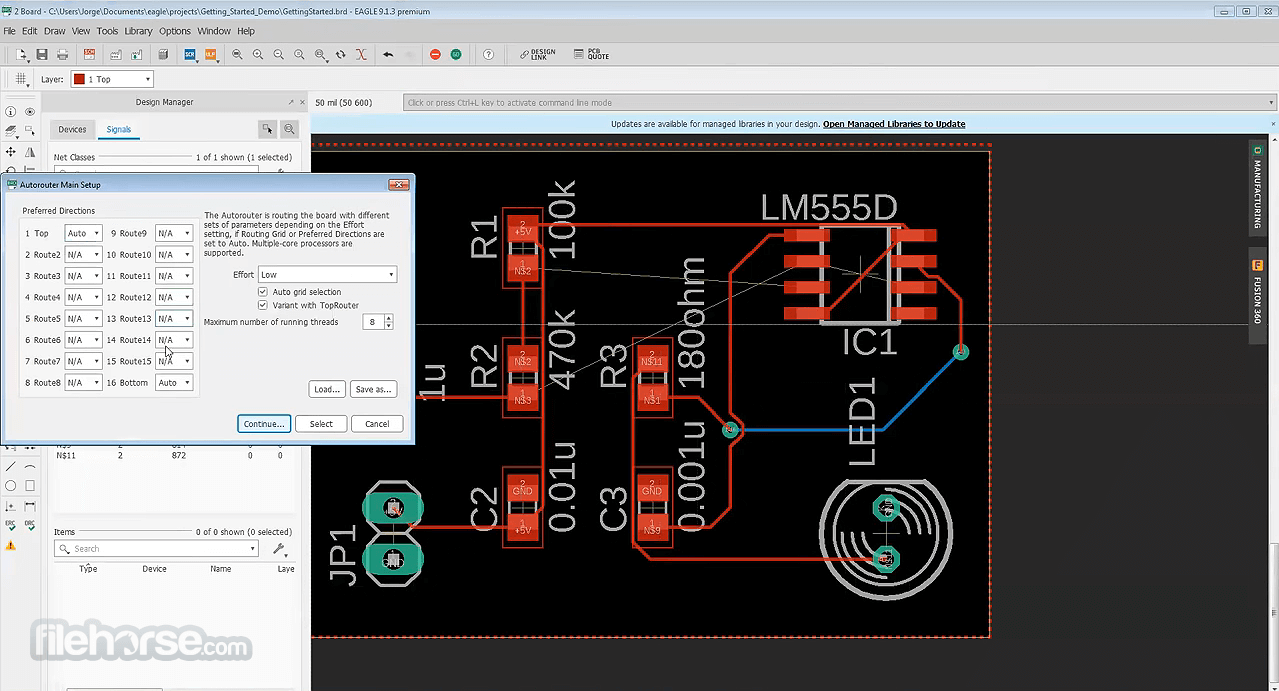This screenshot has height=691, width=1279.
Task: Switch to the Devices tab
Action: (72, 129)
